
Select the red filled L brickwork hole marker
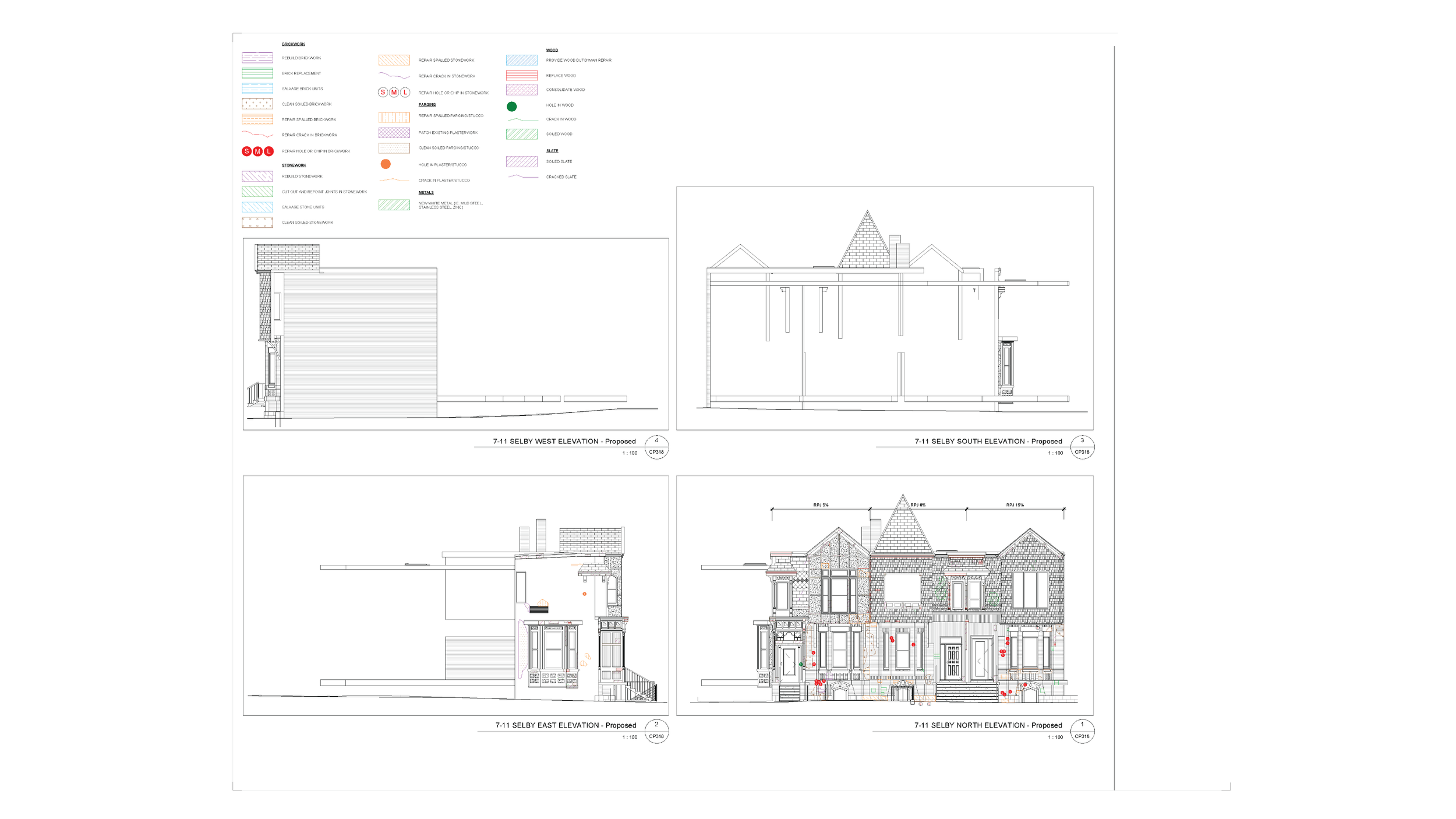coord(268,151)
